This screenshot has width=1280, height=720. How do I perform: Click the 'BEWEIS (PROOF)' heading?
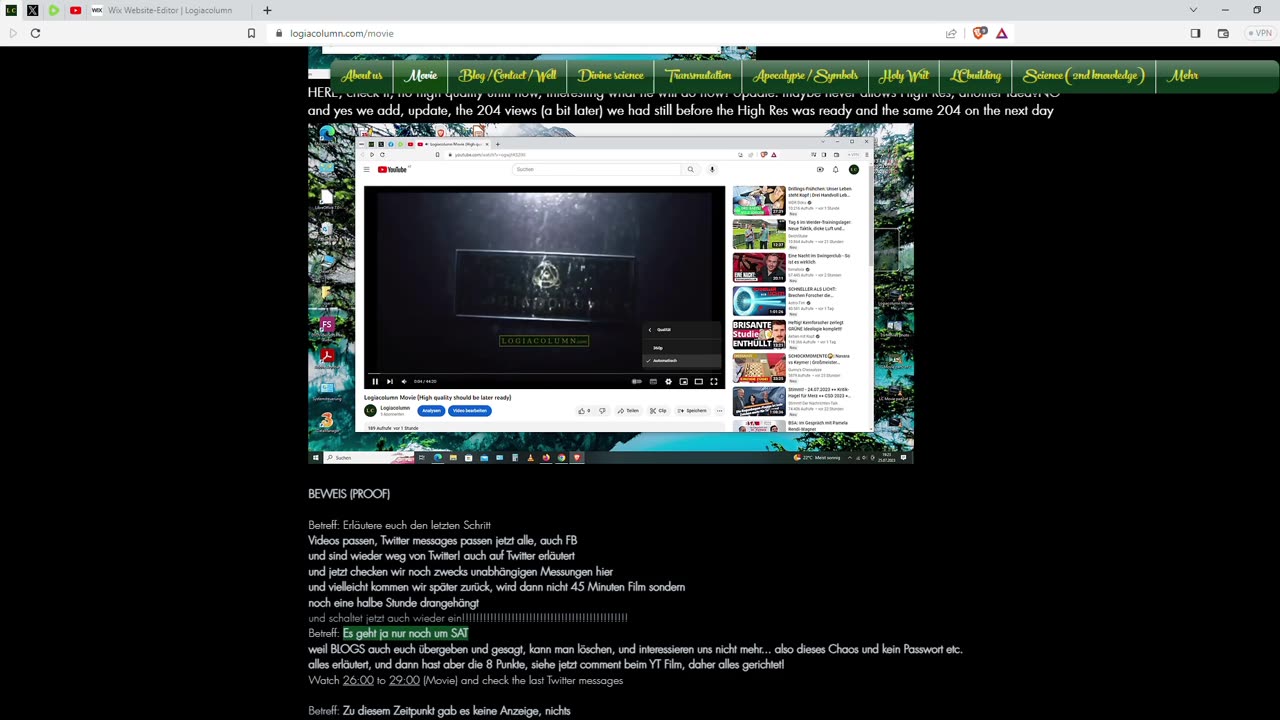click(349, 494)
